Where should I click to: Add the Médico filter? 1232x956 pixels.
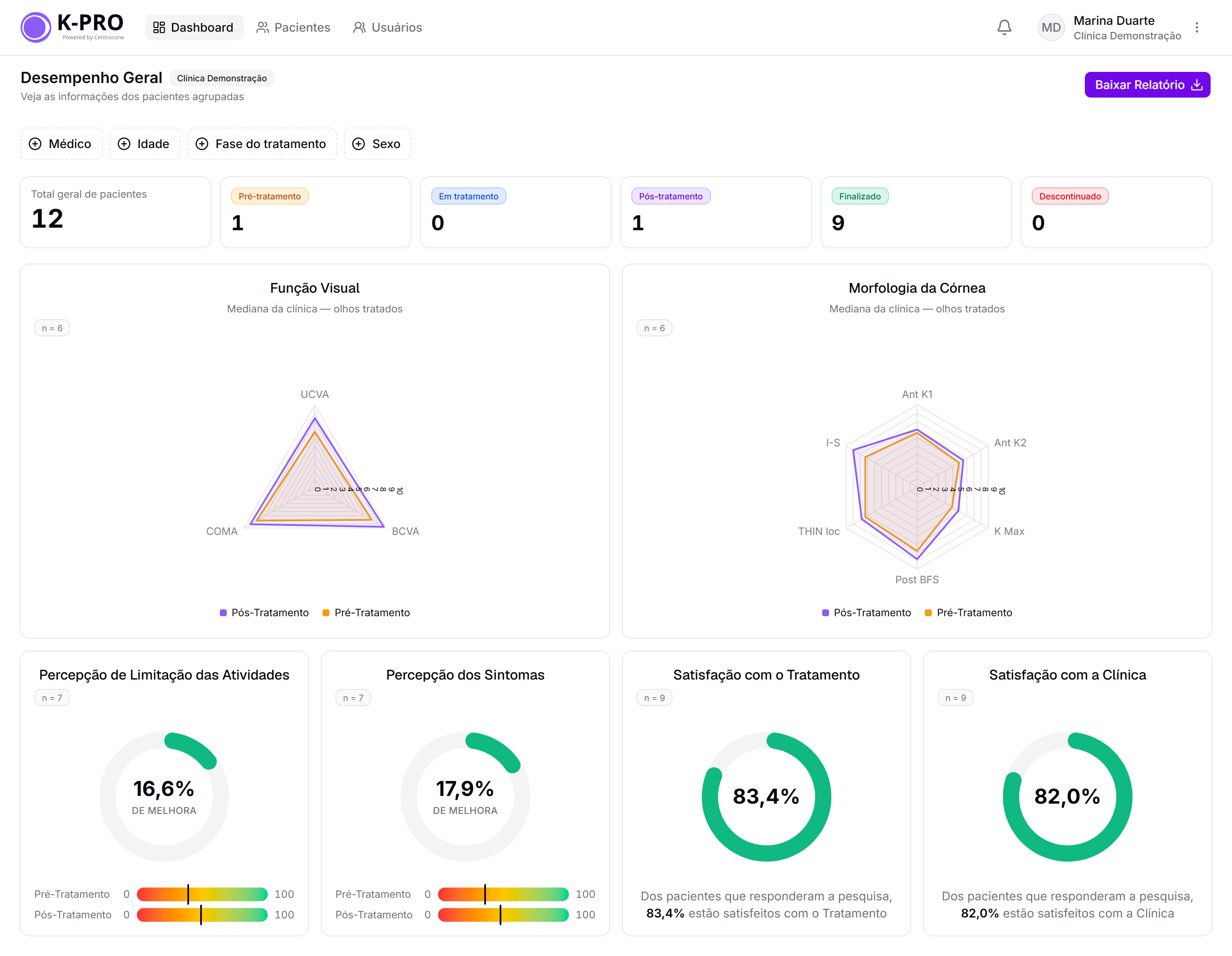pyautogui.click(x=61, y=144)
